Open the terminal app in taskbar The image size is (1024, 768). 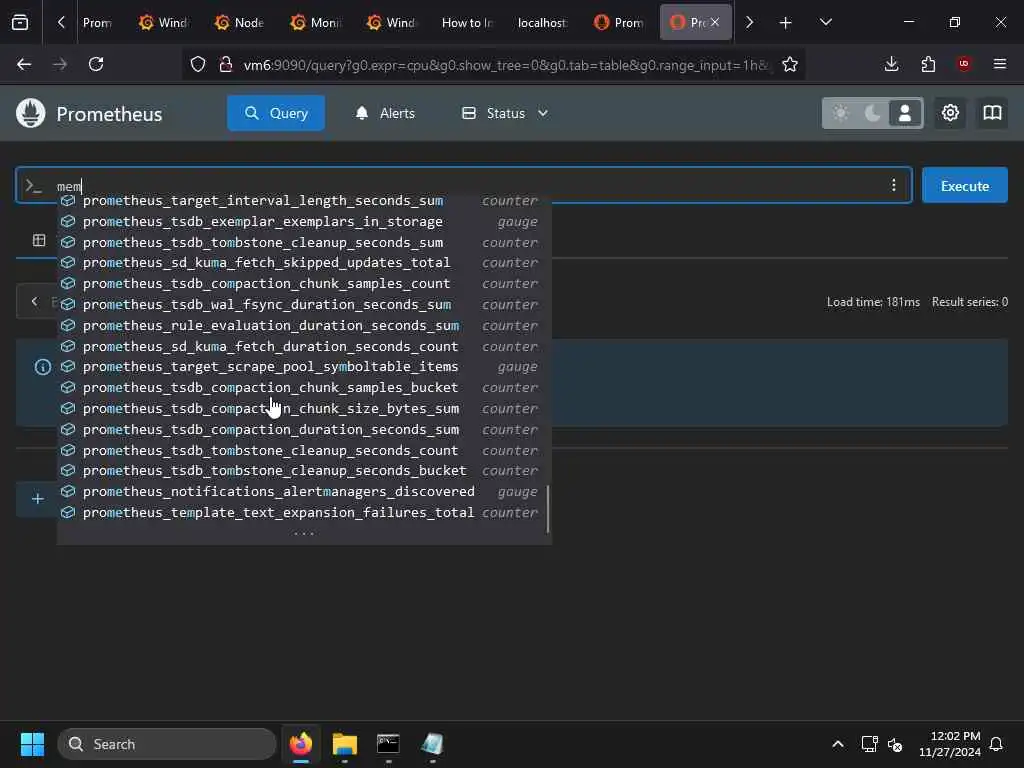388,744
